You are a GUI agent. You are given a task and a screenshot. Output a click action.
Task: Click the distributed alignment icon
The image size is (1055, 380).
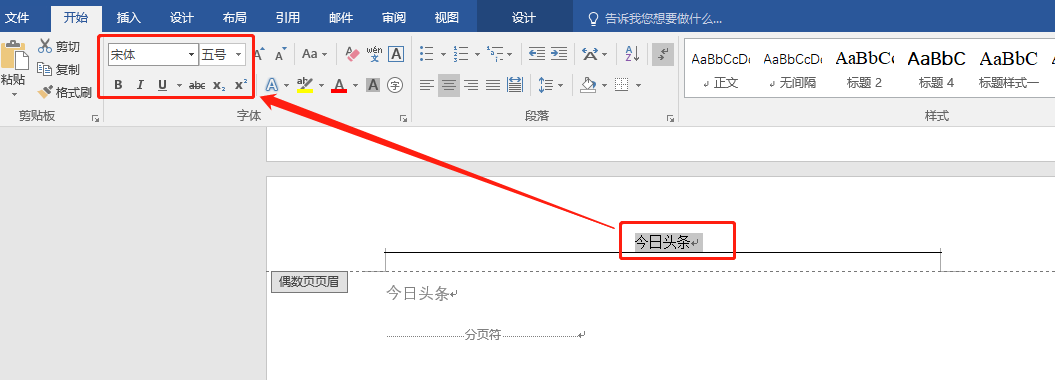(x=515, y=85)
